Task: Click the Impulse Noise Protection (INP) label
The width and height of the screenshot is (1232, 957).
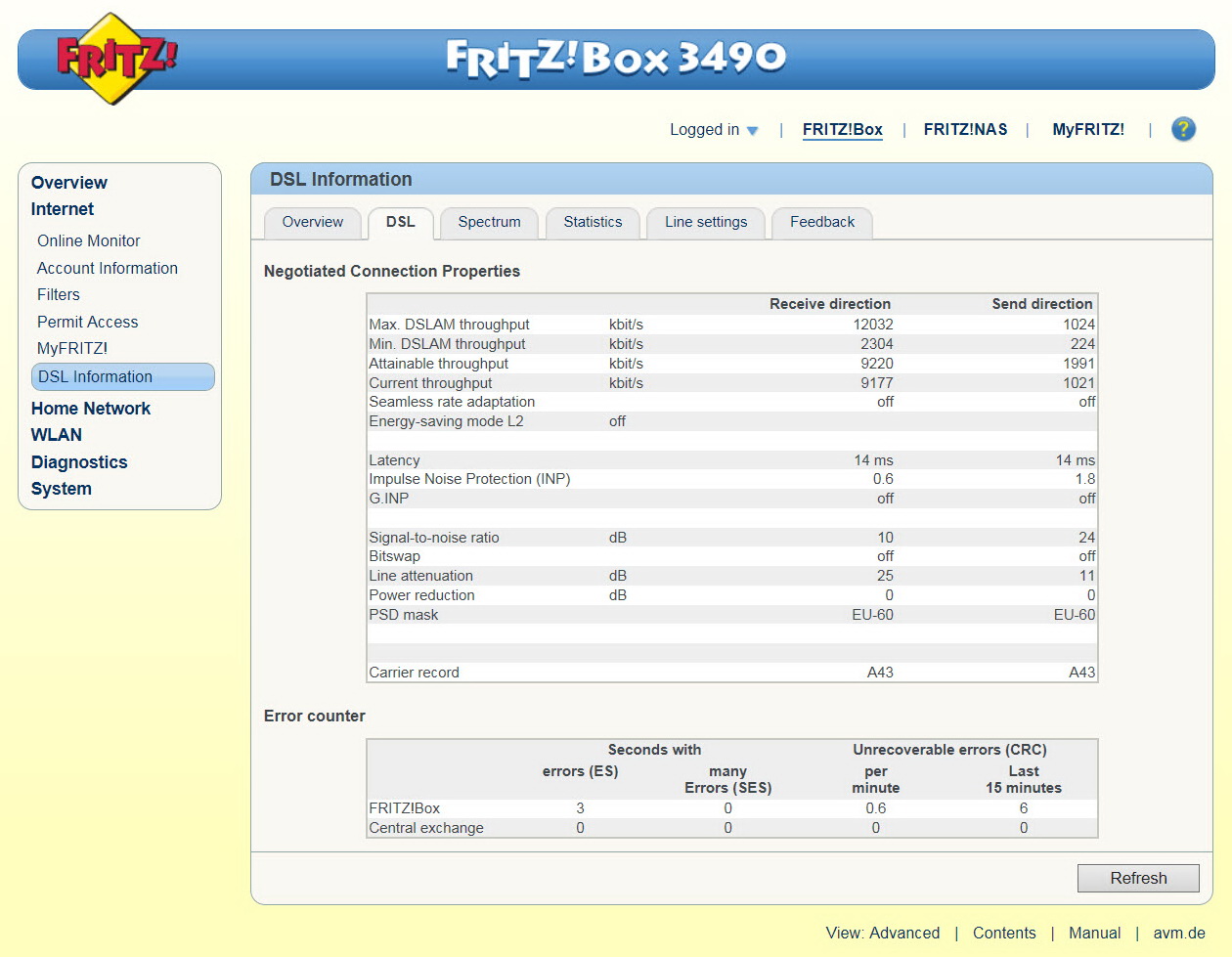Action: (469, 479)
